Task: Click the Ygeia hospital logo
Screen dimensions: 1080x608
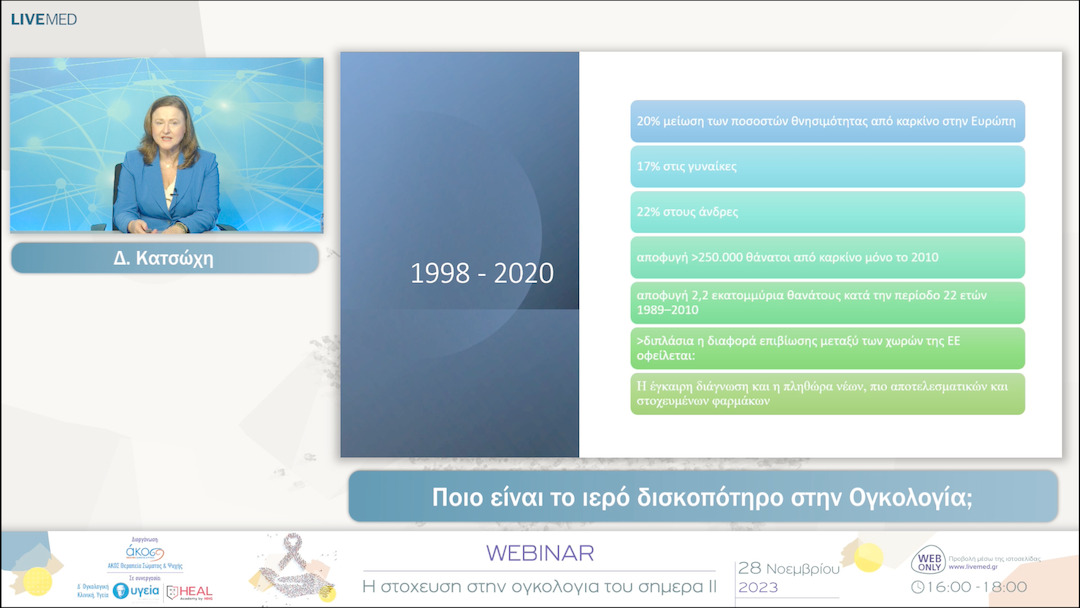Action: [x=134, y=591]
